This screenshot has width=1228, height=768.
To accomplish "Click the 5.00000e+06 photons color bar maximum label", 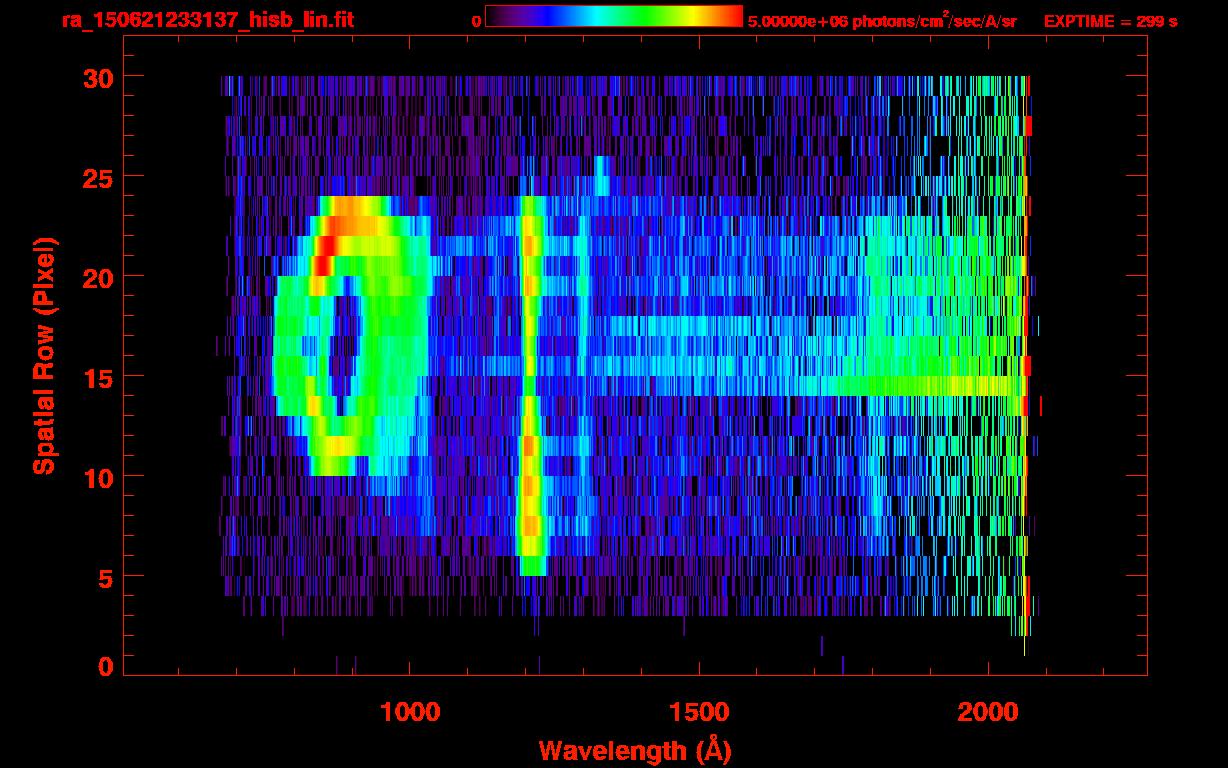I will tap(881, 21).
